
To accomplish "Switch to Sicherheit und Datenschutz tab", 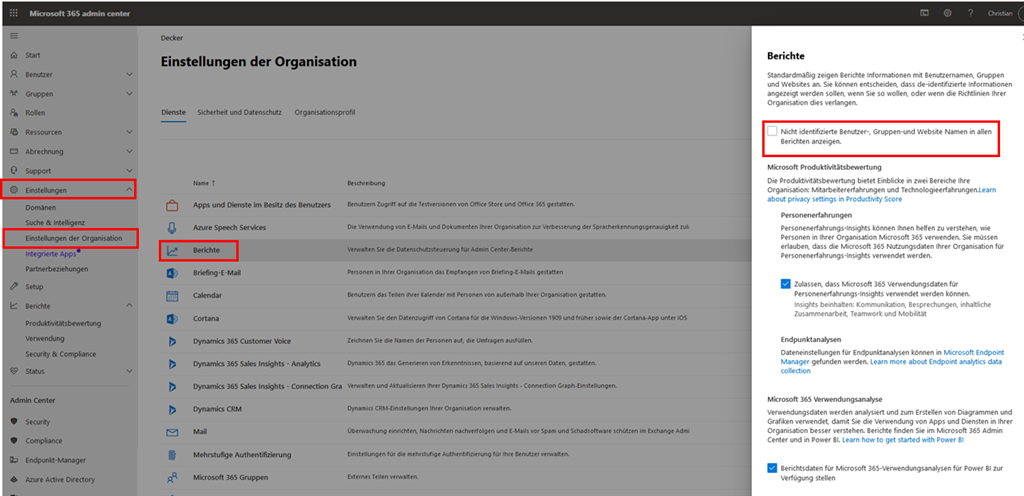I will 240,112.
